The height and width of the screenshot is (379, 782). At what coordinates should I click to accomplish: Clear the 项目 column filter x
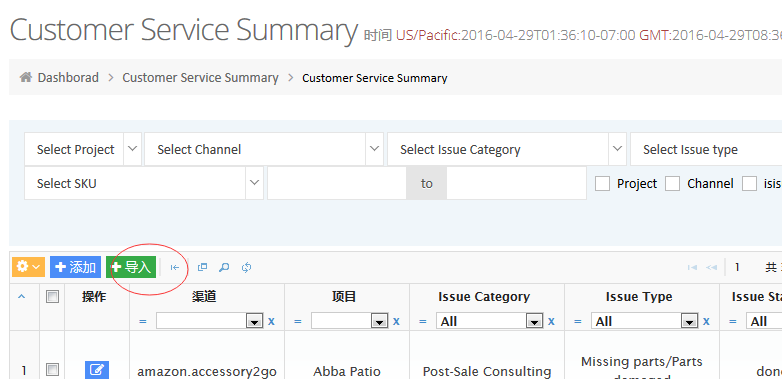click(x=396, y=321)
